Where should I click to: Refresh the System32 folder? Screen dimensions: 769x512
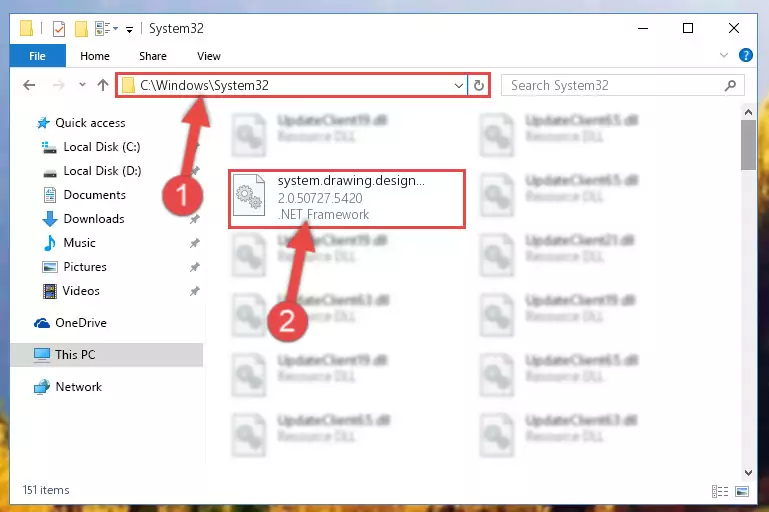(479, 86)
